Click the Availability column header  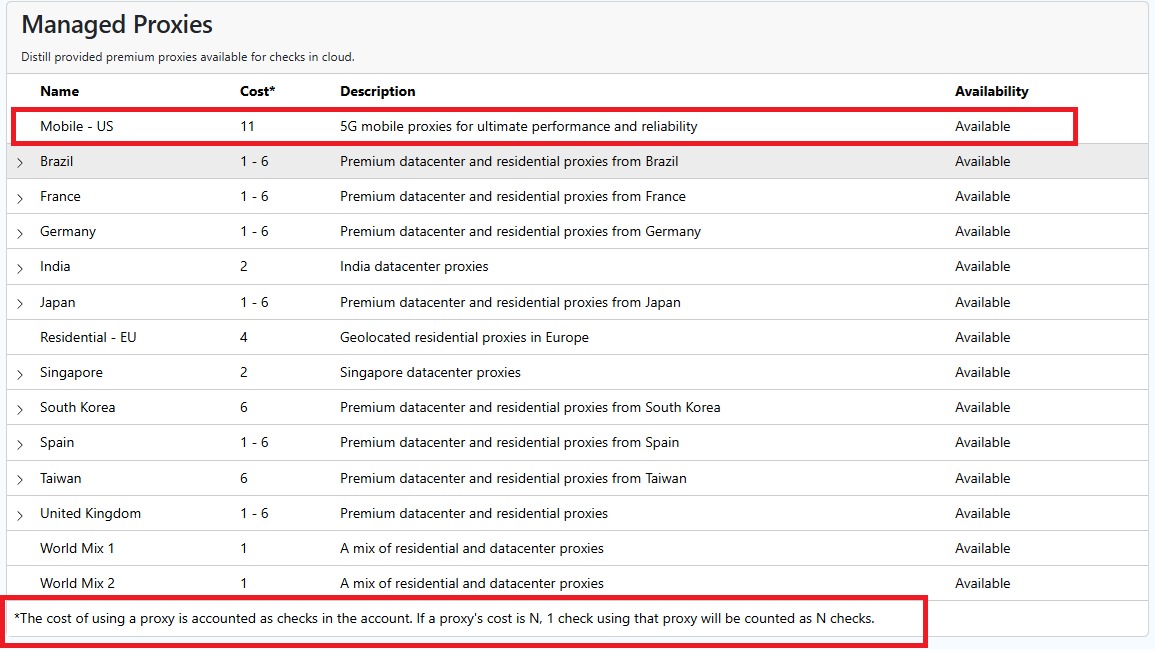point(991,91)
